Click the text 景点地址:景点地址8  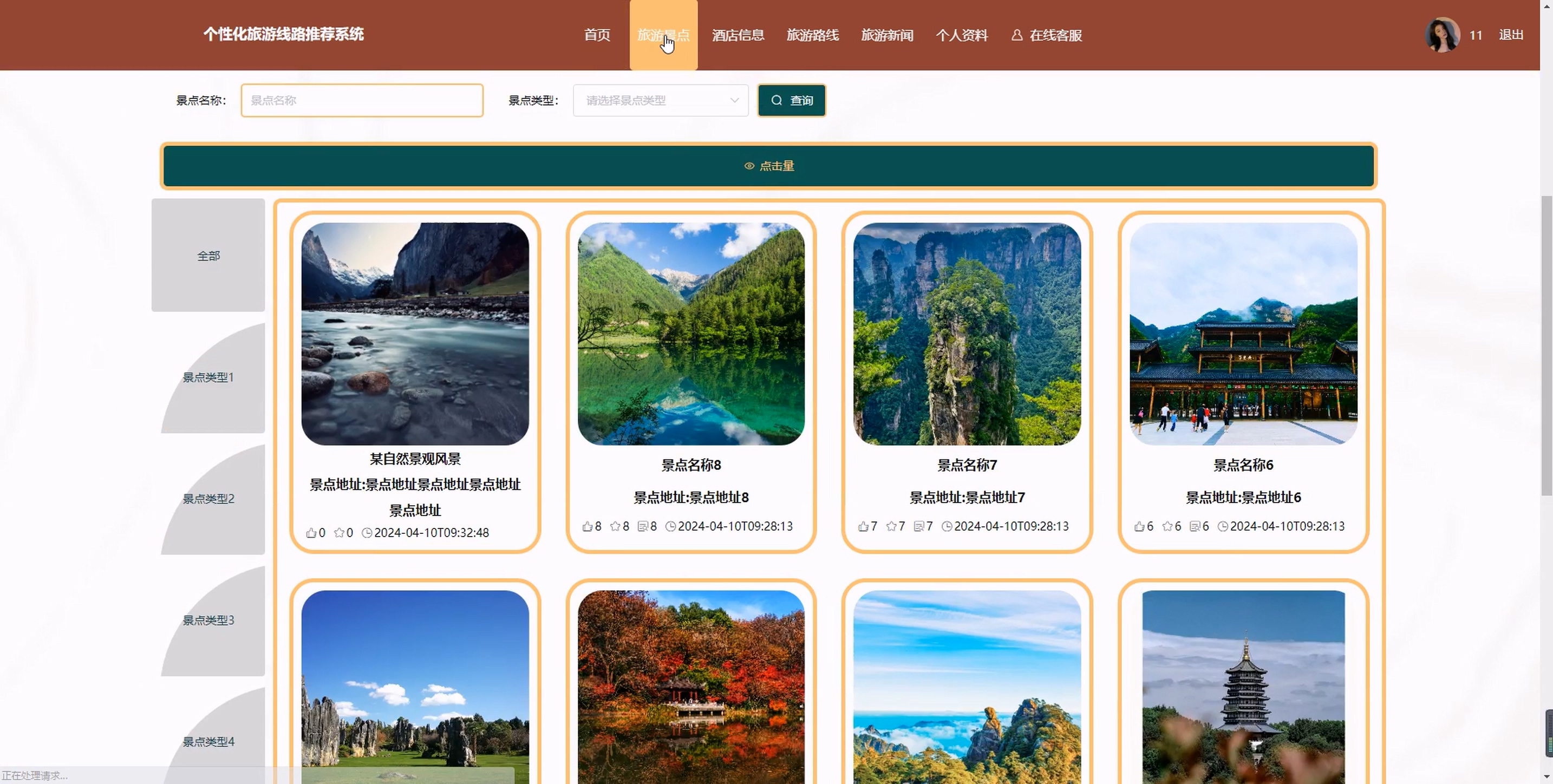[x=691, y=497]
